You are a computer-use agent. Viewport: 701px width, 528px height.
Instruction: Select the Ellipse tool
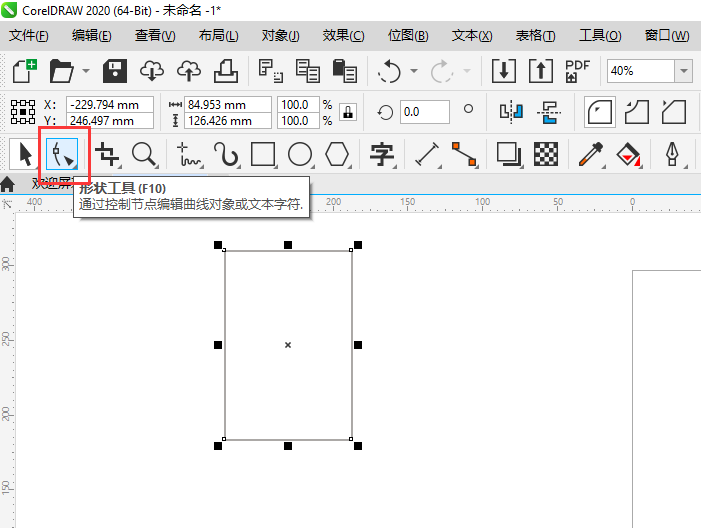[x=300, y=154]
